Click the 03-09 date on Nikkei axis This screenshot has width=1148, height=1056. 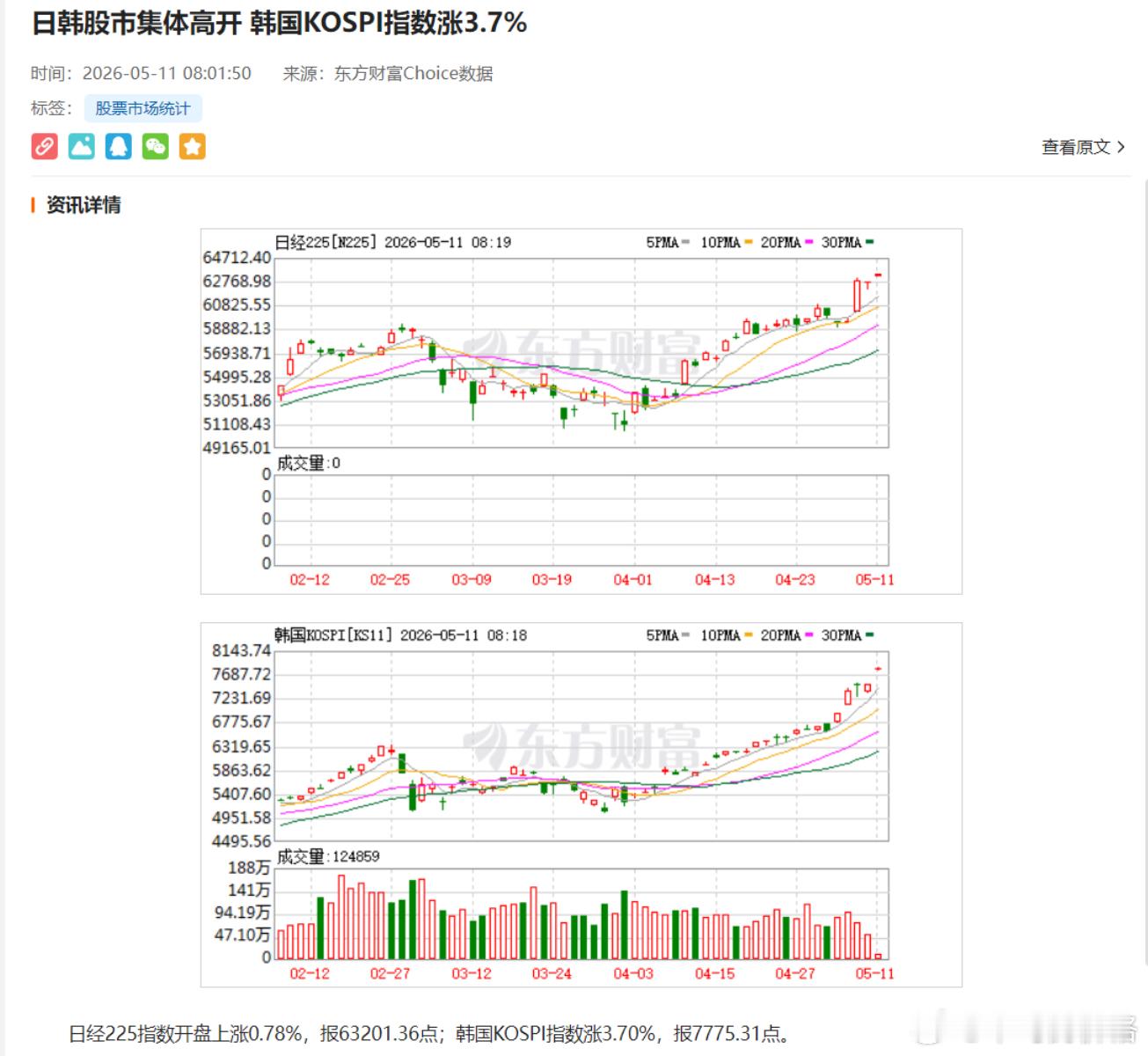pyautogui.click(x=472, y=579)
